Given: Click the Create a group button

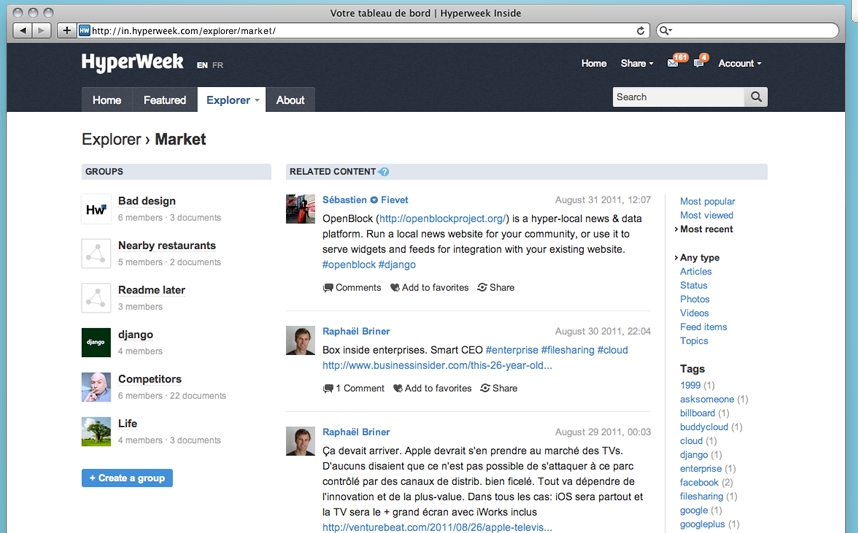Looking at the screenshot, I should [x=127, y=478].
